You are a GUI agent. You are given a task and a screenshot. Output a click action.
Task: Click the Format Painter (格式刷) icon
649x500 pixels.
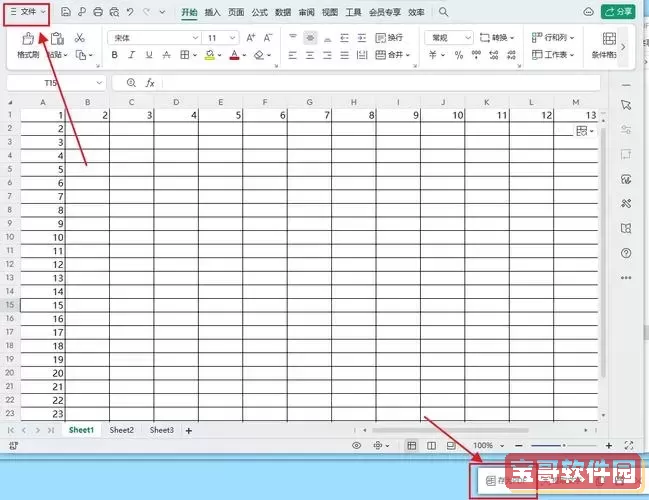click(28, 38)
